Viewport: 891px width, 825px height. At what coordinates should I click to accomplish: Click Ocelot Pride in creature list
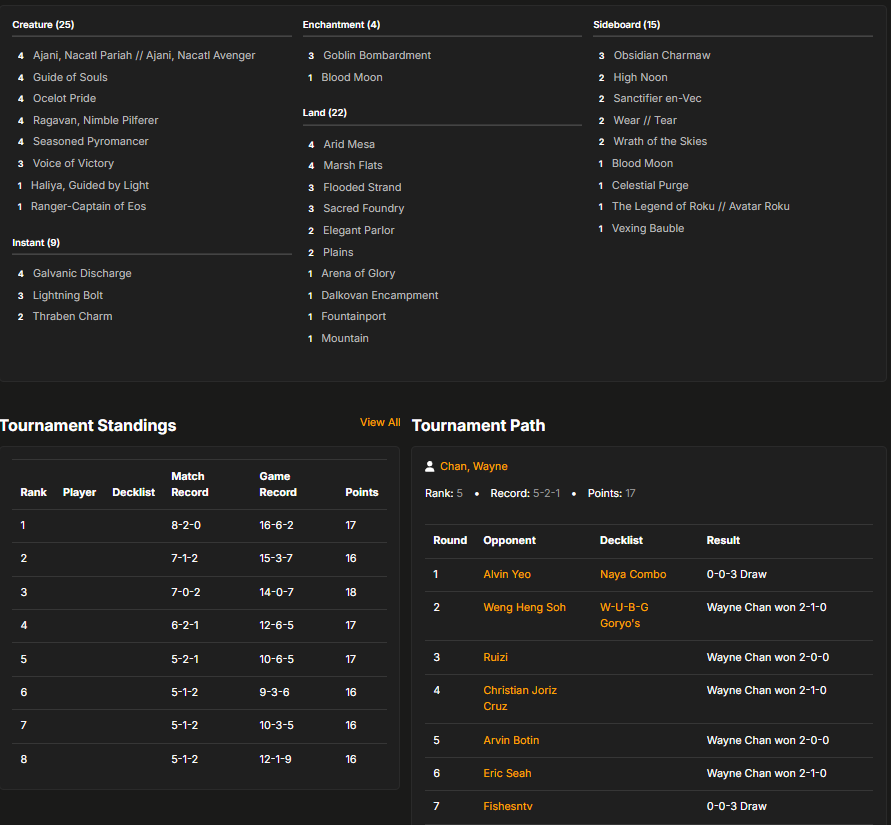[64, 98]
